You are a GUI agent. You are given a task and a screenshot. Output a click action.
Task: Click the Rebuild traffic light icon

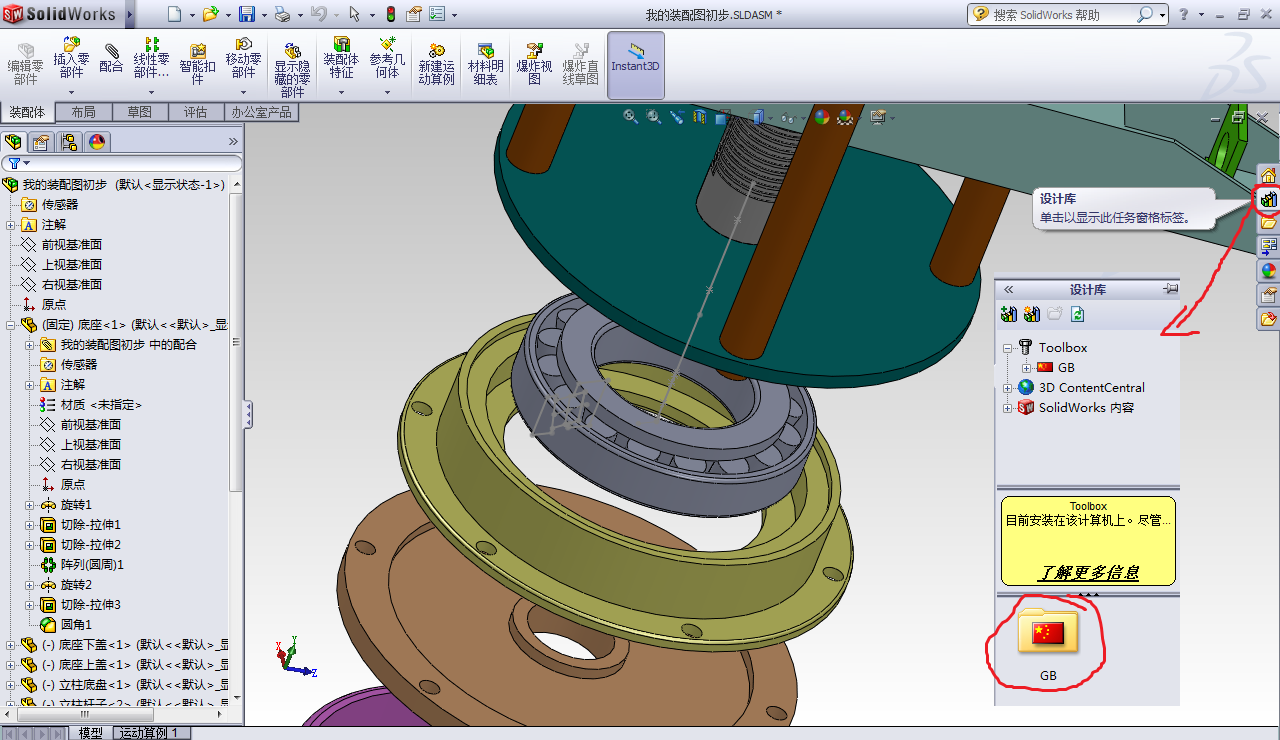[390, 14]
